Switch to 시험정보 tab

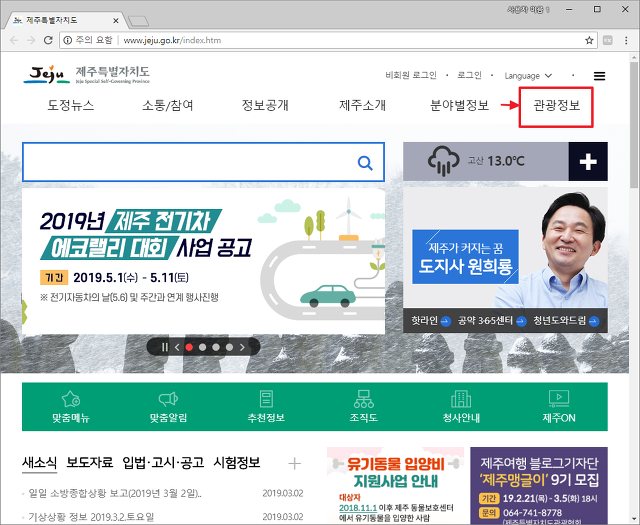[237, 463]
